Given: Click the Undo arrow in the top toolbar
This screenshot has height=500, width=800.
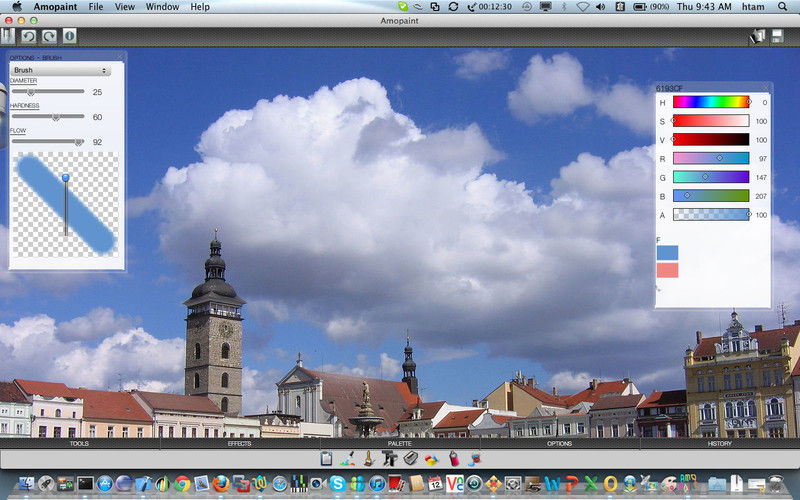Looking at the screenshot, I should pos(29,36).
